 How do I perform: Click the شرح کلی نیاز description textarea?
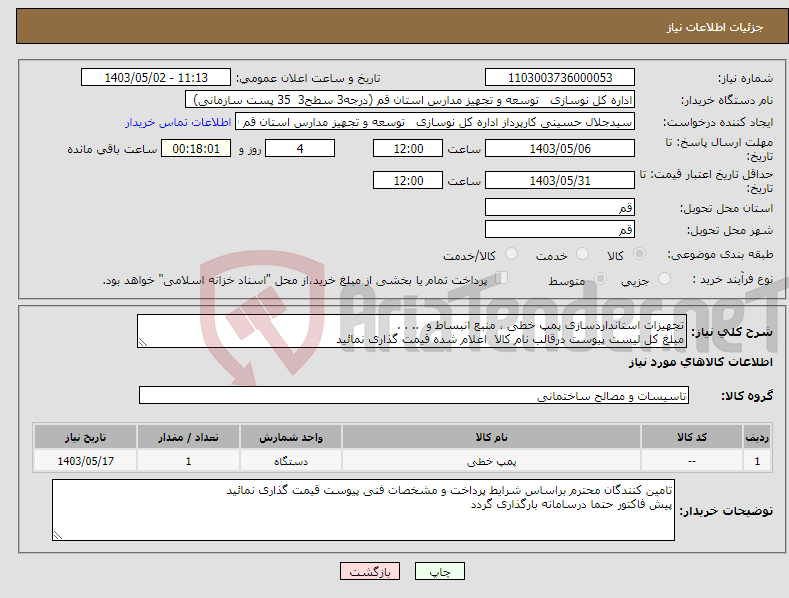412,331
